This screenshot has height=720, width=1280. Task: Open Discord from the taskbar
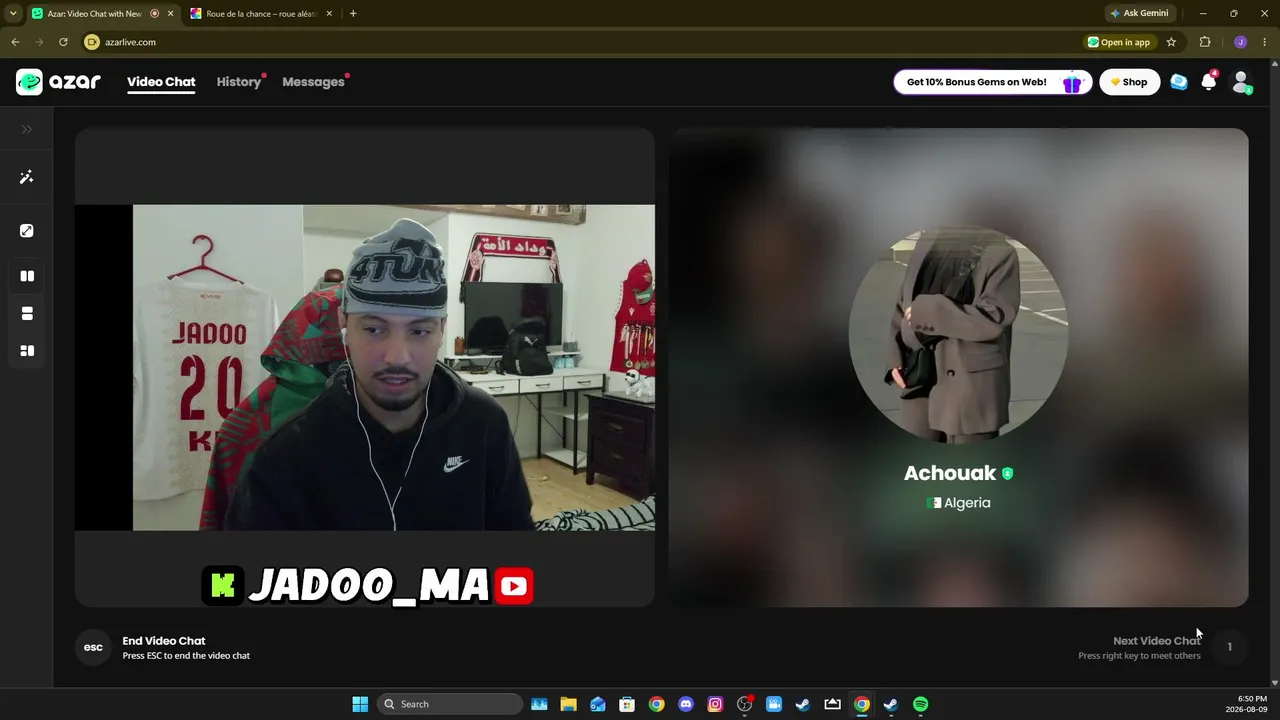(x=686, y=704)
